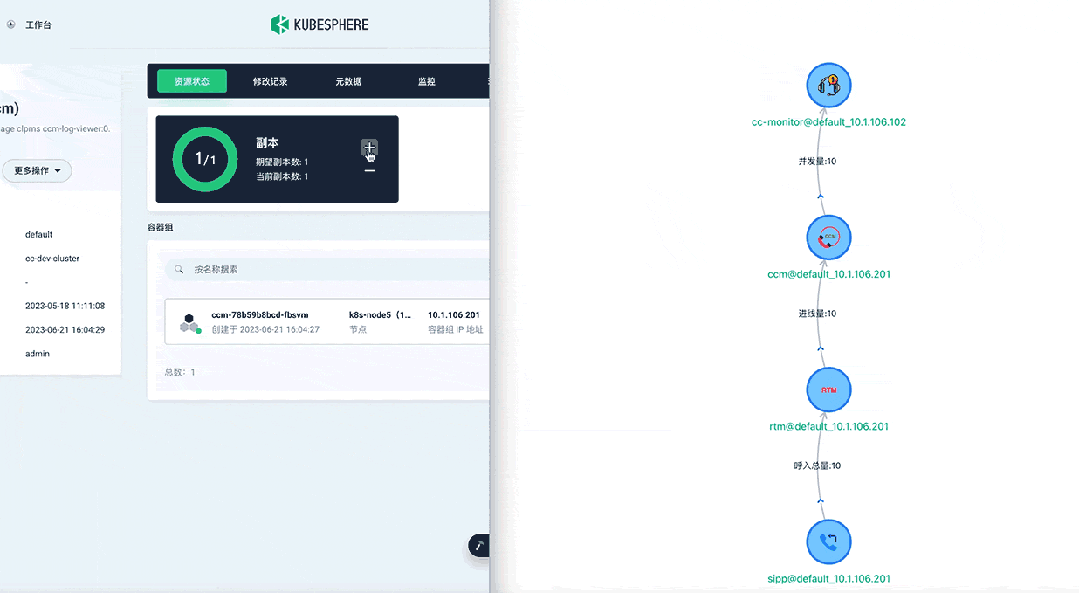This screenshot has width=1079, height=593.
Task: Decrease replica count with minus button
Action: (x=369, y=171)
